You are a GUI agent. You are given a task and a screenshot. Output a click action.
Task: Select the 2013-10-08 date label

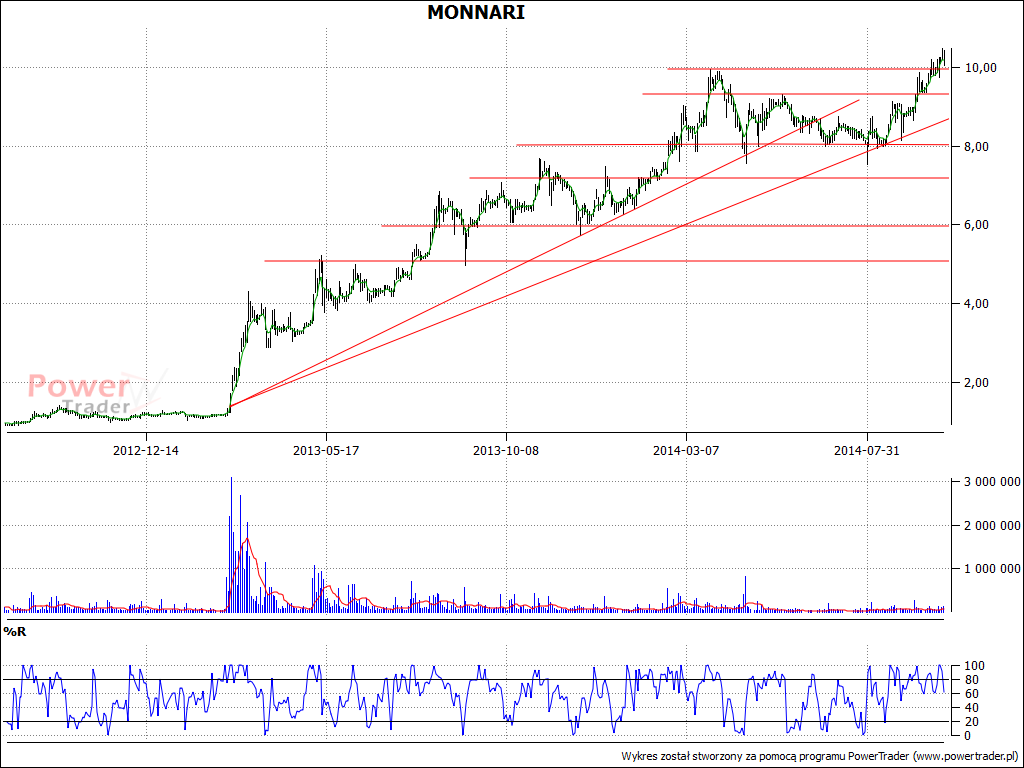(x=506, y=451)
